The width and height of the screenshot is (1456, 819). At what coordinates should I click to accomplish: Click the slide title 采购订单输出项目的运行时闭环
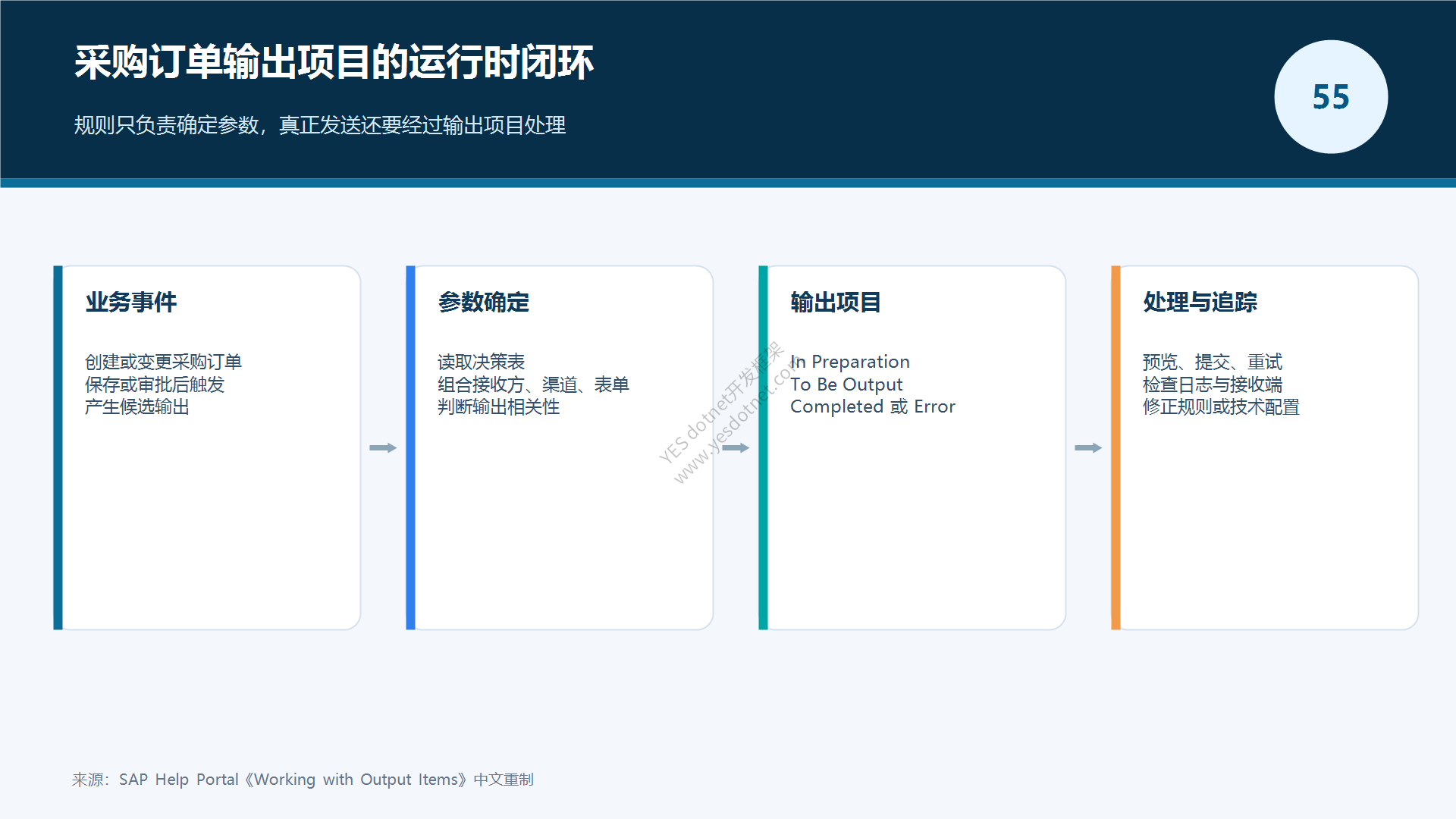(x=334, y=62)
